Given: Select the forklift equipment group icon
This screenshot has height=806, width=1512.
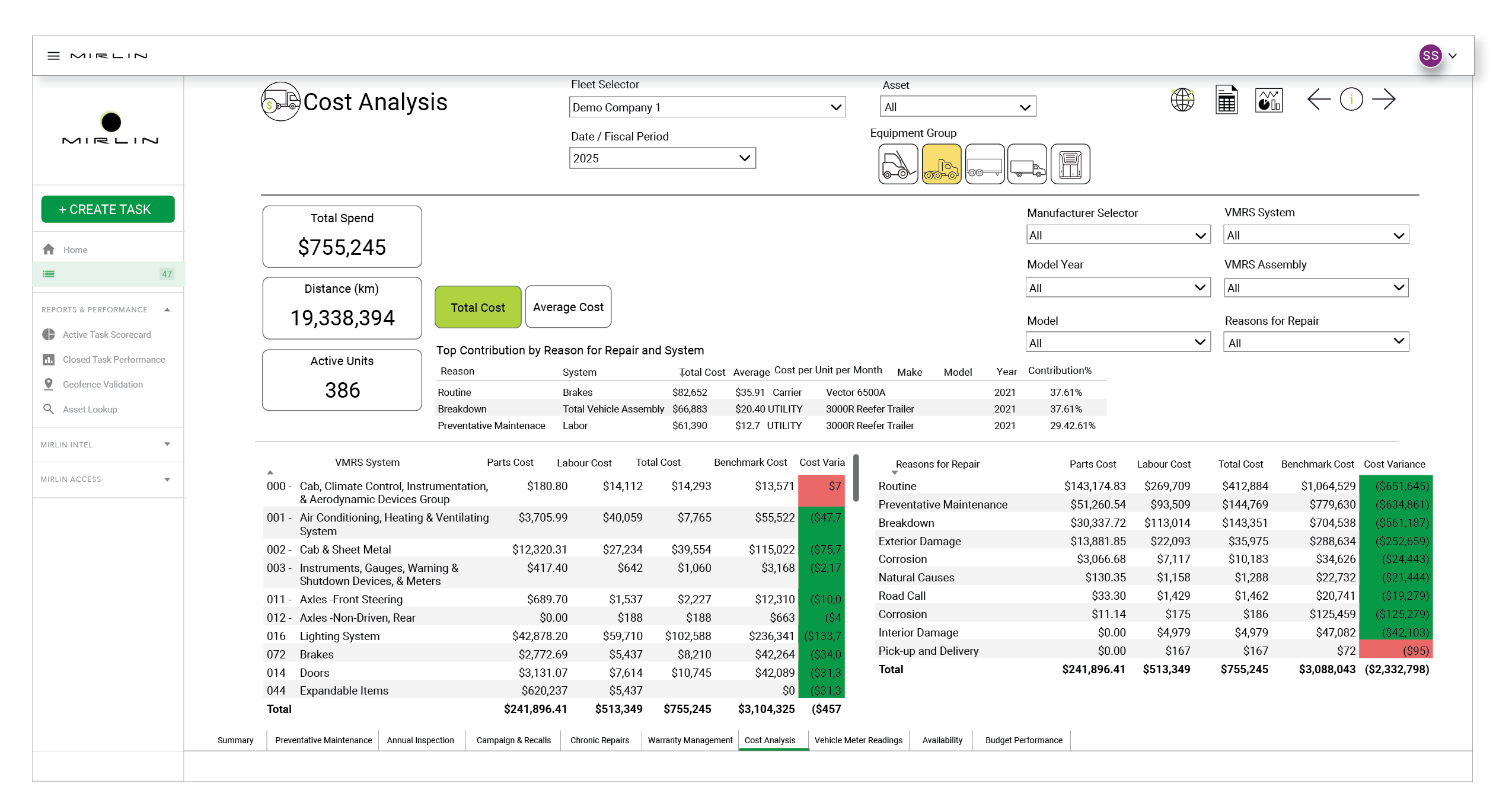Looking at the screenshot, I should pyautogui.click(x=898, y=164).
